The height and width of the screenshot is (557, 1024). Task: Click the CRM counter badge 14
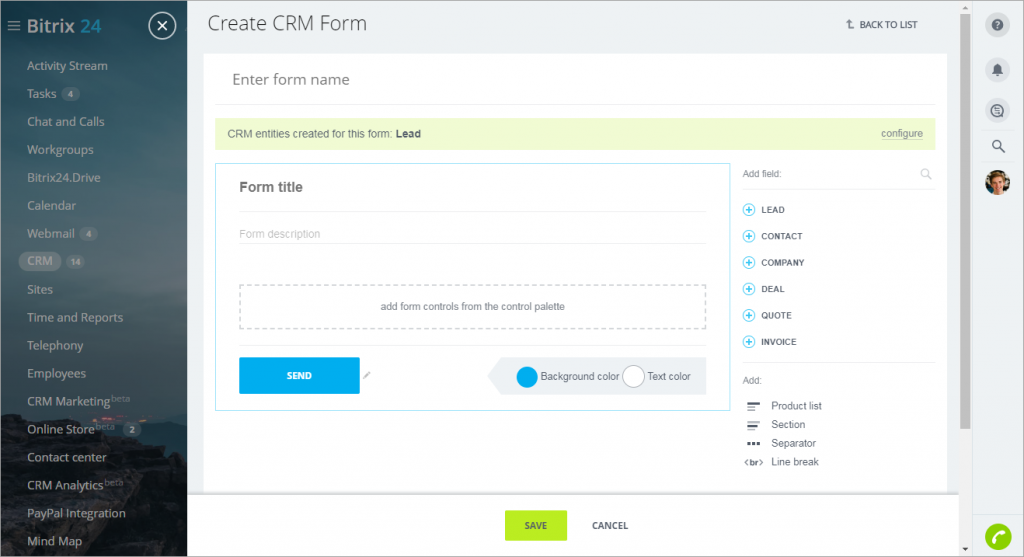76,262
